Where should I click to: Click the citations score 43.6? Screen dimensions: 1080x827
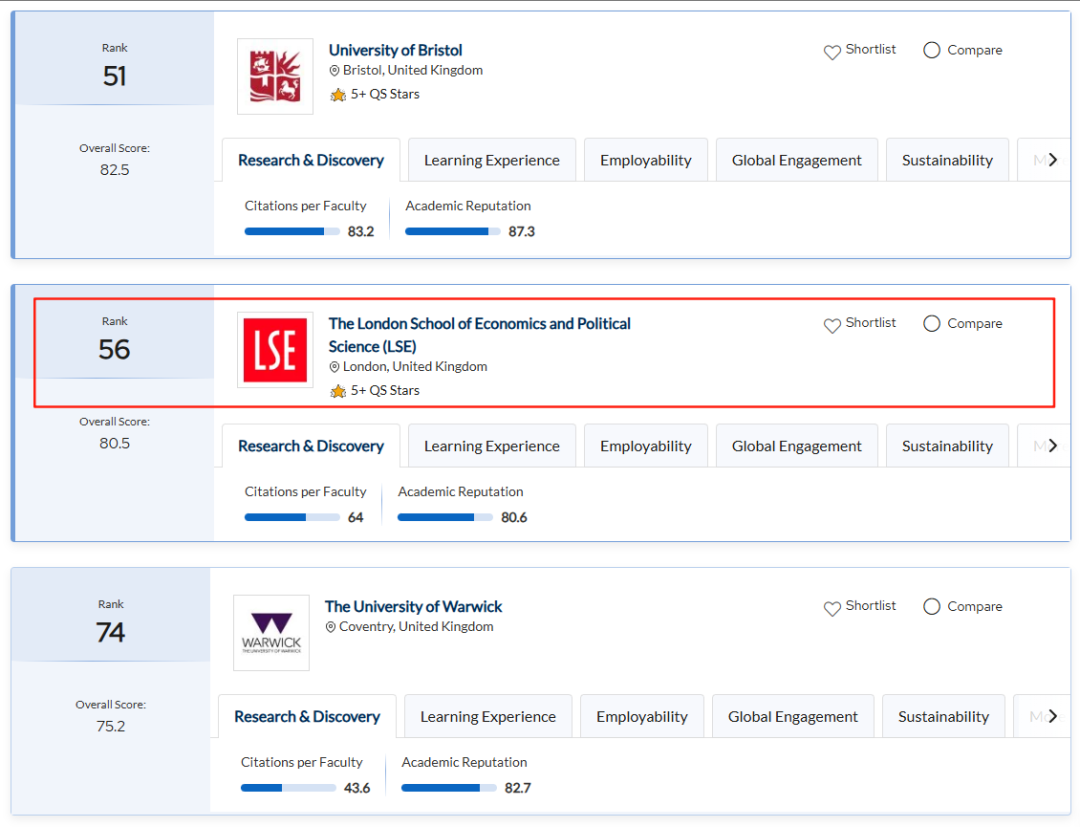357,788
